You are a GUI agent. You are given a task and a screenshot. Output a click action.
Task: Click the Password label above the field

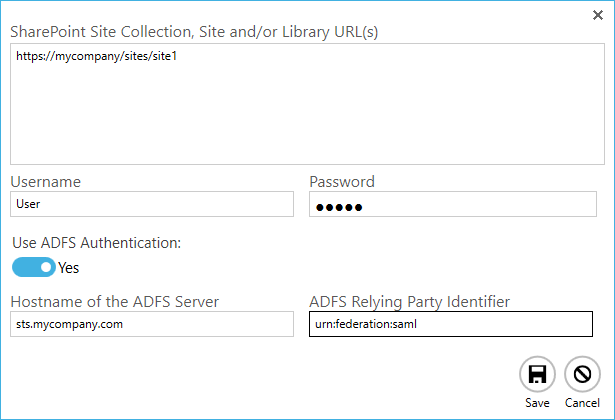(342, 182)
